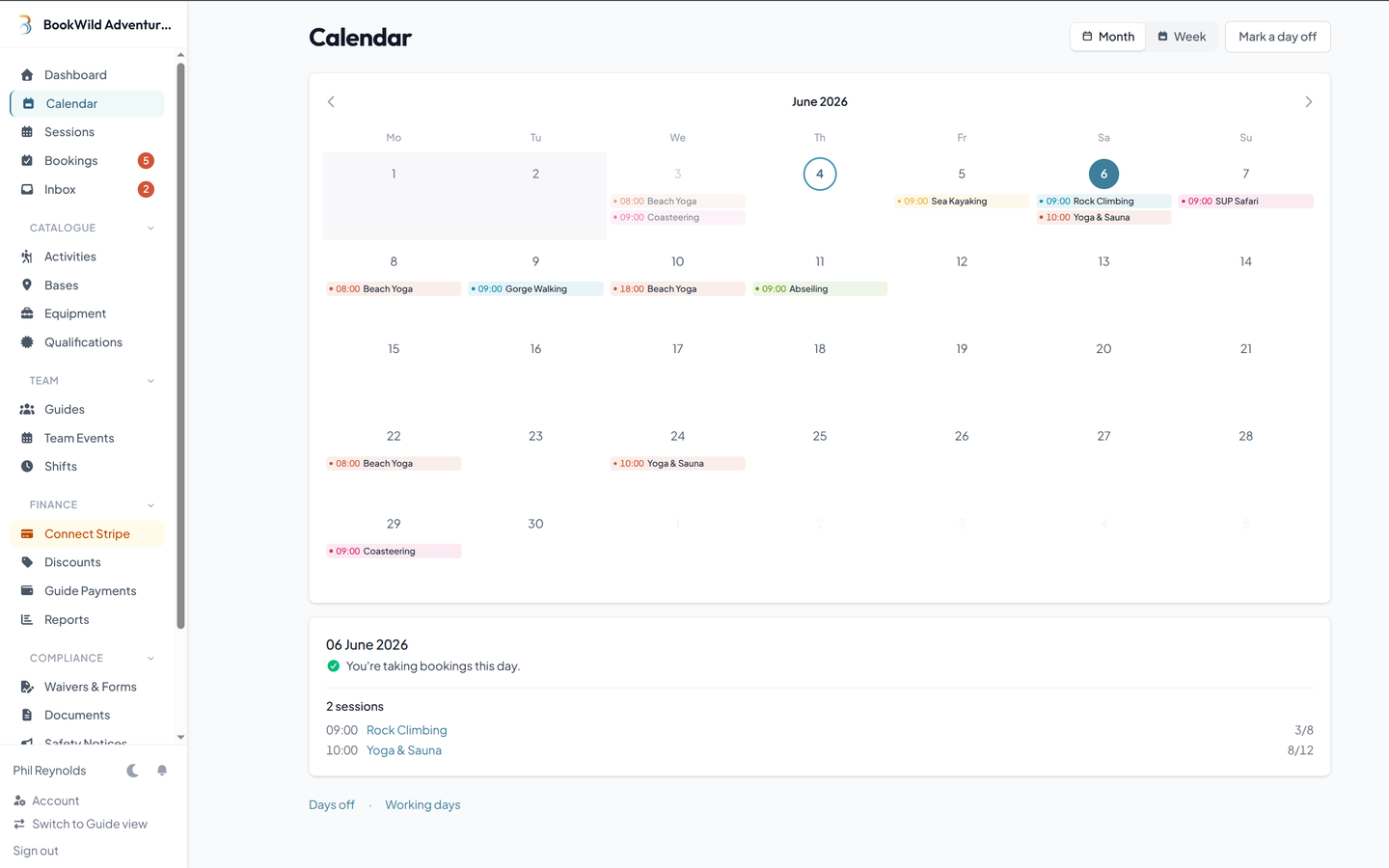Click the Bases map pin icon
This screenshot has width=1389, height=868.
point(27,285)
